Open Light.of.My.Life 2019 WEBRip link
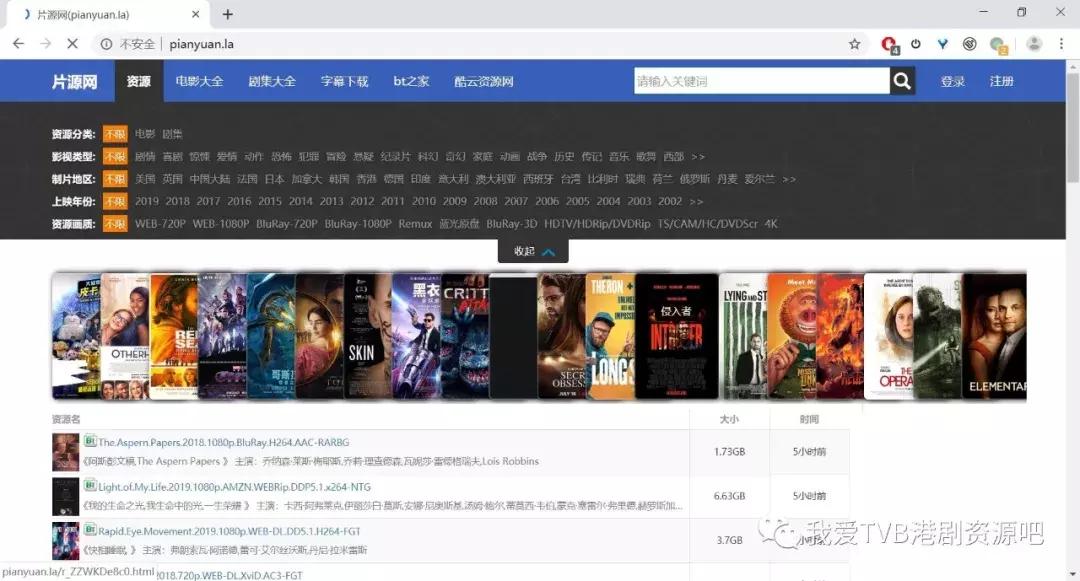 pos(235,487)
